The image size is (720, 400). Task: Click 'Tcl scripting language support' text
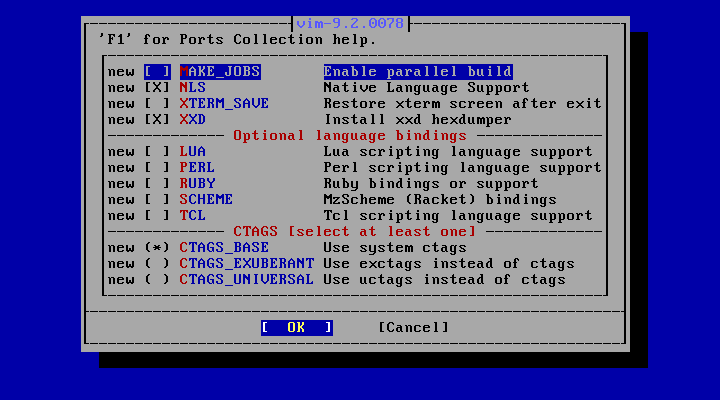point(458,216)
